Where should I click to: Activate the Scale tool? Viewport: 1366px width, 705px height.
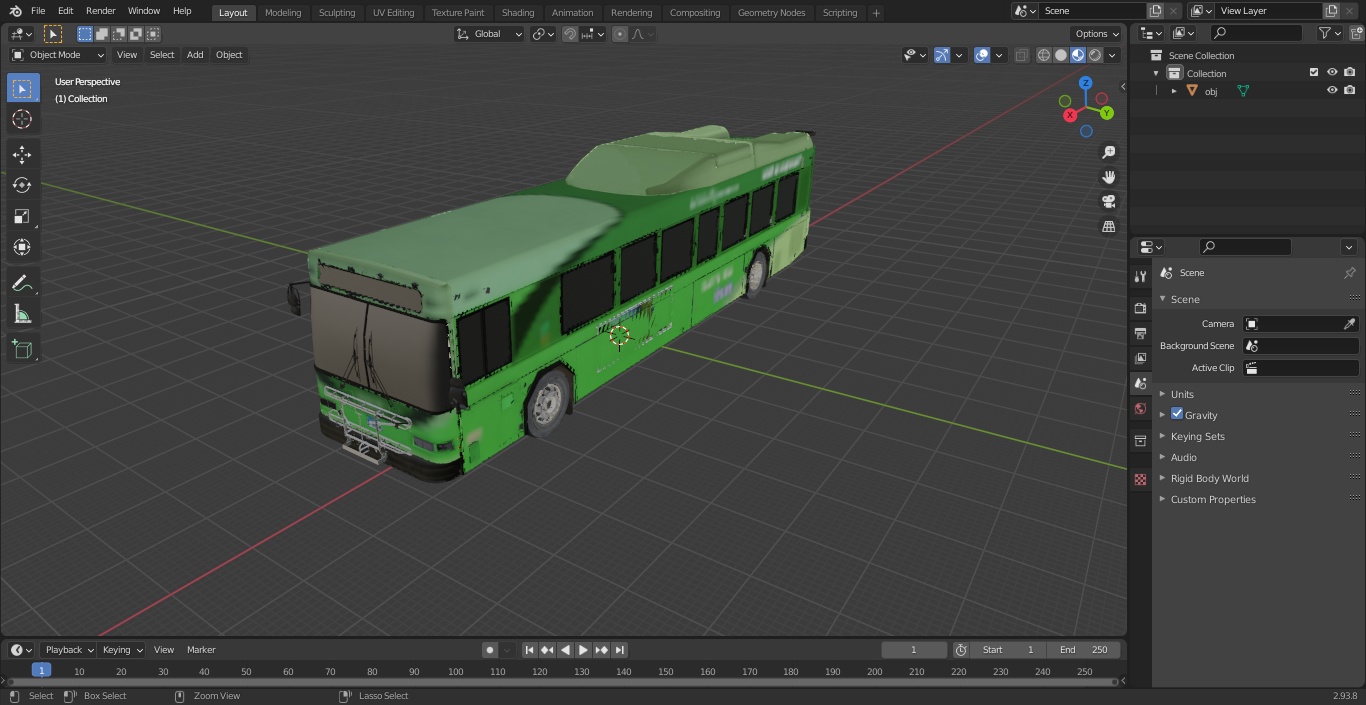[22, 216]
